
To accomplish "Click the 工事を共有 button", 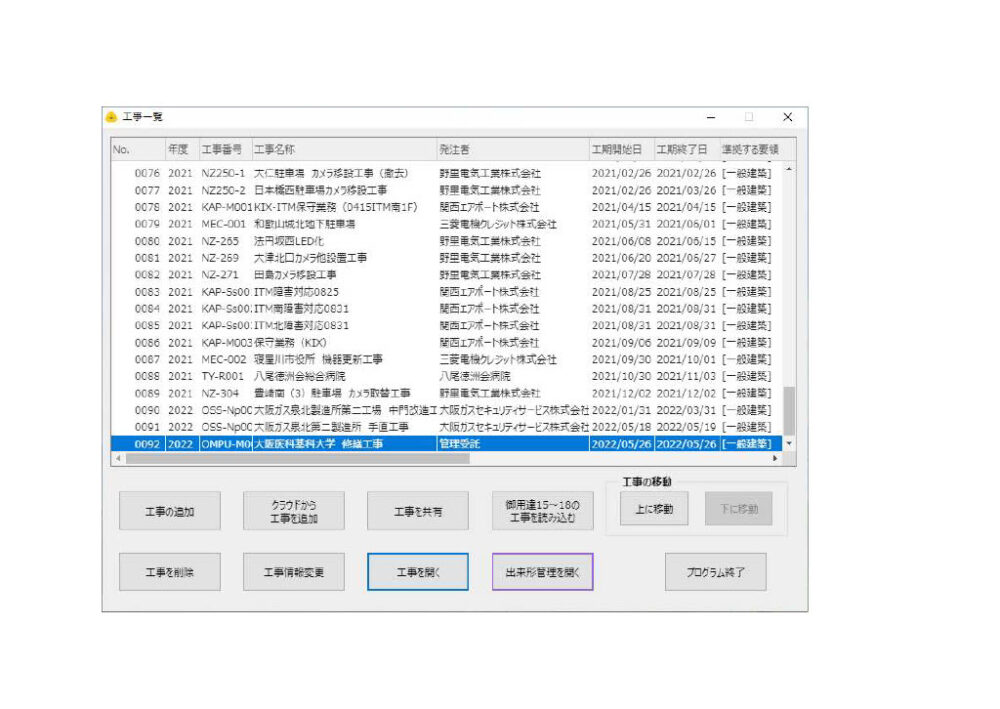I will 418,511.
